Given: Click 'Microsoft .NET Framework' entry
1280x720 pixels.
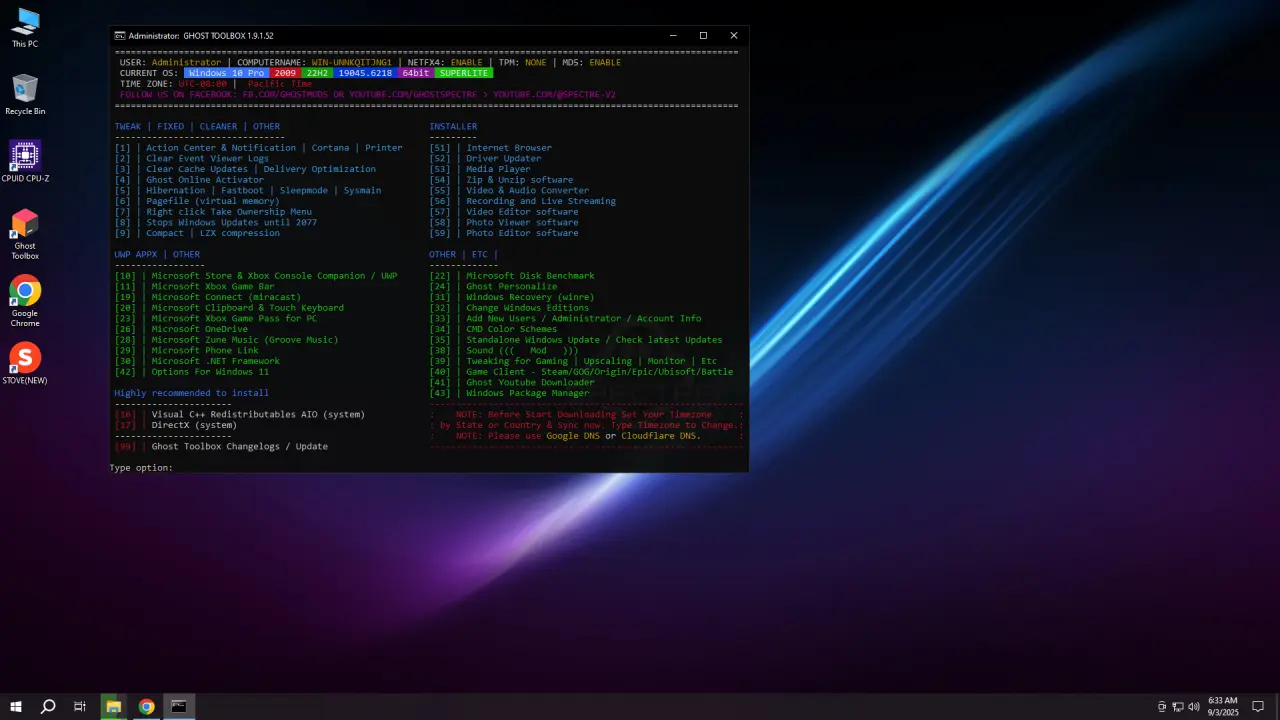Looking at the screenshot, I should [197, 361].
